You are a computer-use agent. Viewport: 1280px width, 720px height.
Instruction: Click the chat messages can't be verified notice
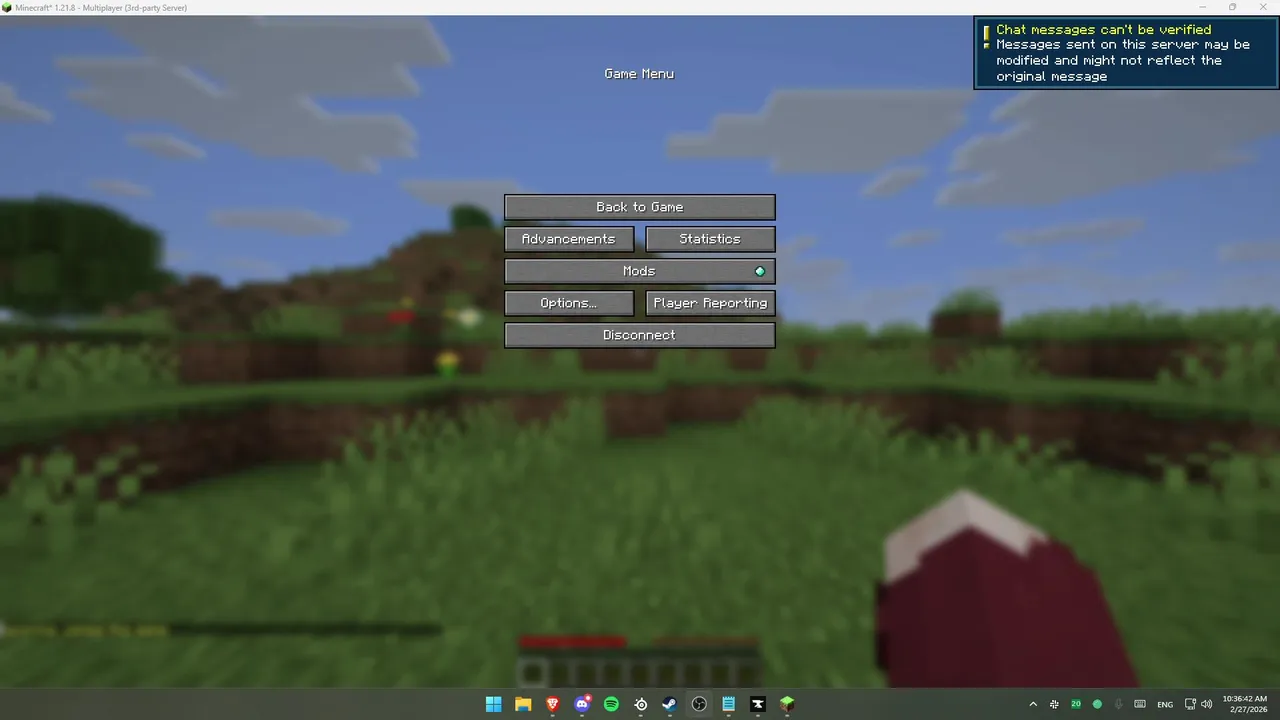[1126, 53]
